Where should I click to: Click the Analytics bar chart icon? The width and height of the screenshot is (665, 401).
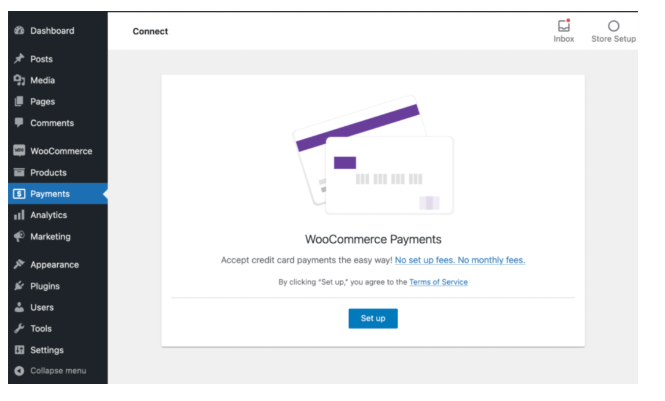tap(17, 215)
